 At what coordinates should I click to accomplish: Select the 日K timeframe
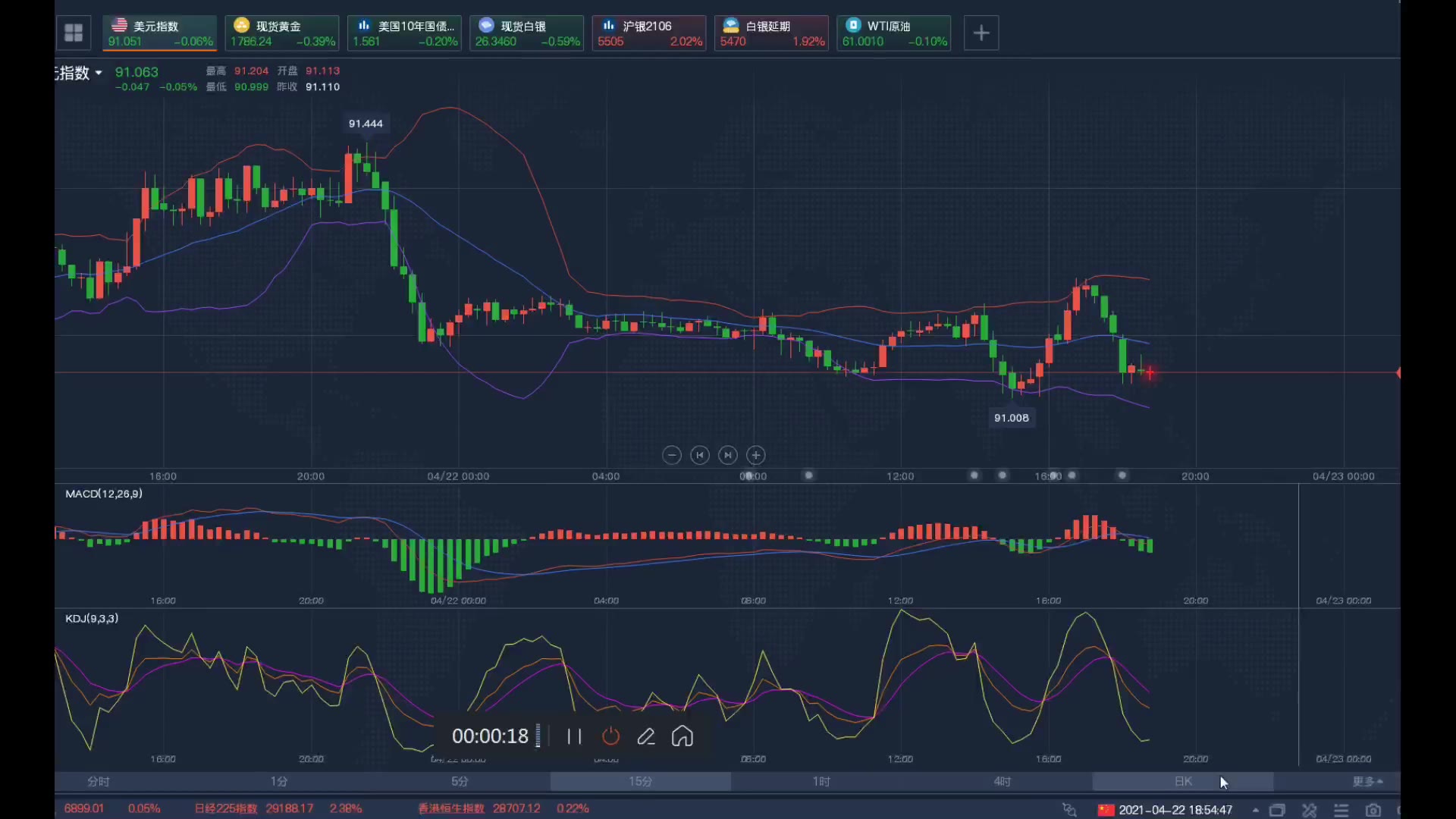[x=1182, y=781]
